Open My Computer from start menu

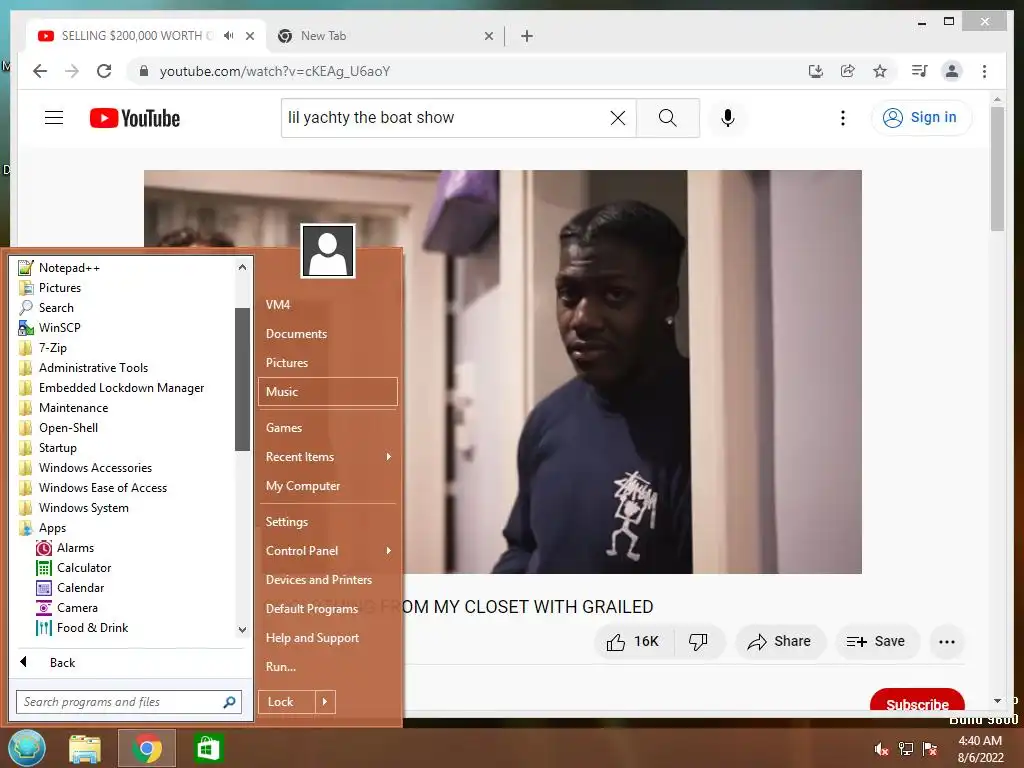328,486
